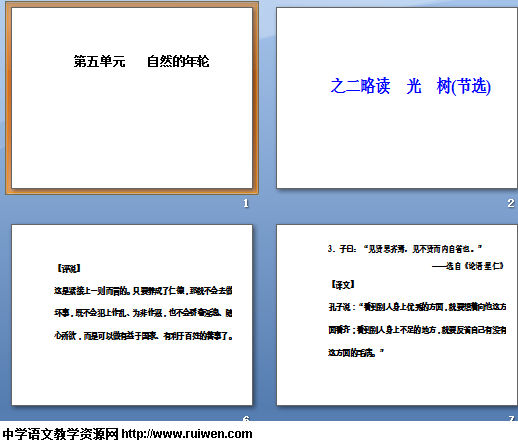
Task: Click the 选自《论语·里仁》 attribution line
Action: 468,266
